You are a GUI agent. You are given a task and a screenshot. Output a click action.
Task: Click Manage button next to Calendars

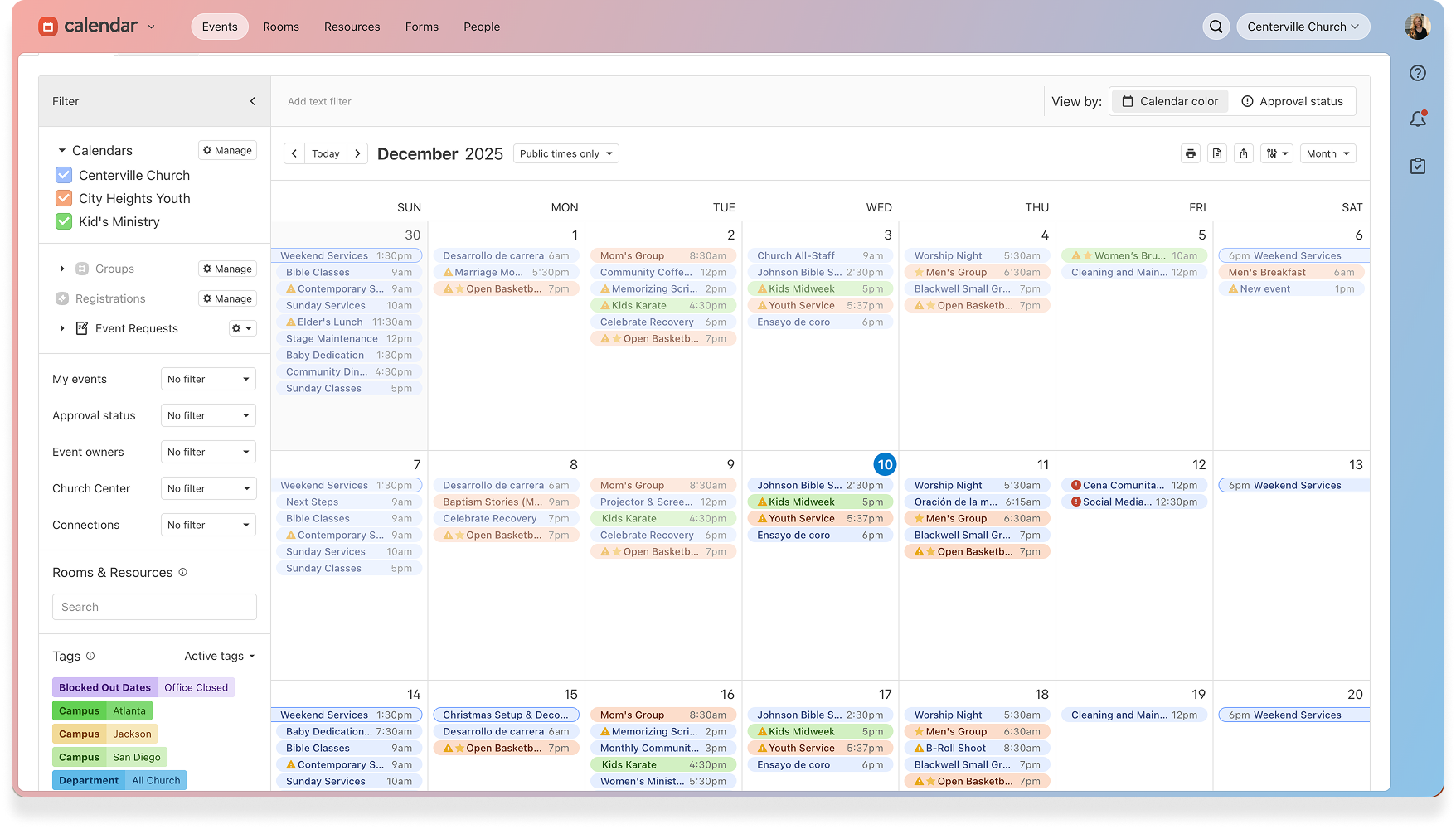click(227, 150)
